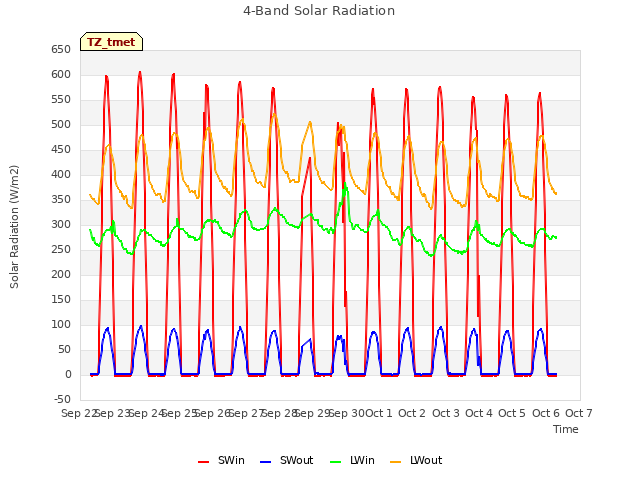The width and height of the screenshot is (640, 480).
Task: Click the Oct 2 x-axis tick label
Action: click(412, 413)
